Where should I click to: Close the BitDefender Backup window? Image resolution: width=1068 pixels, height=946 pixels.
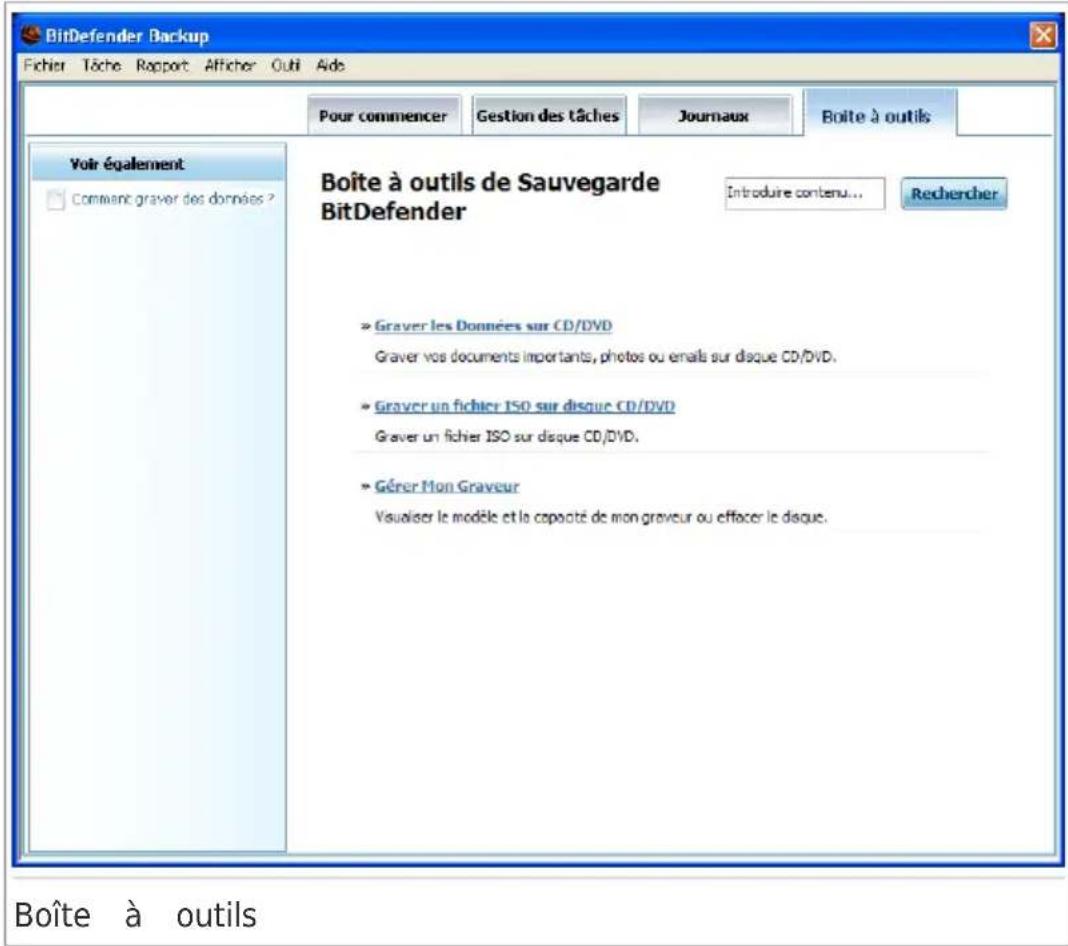pyautogui.click(x=1042, y=35)
